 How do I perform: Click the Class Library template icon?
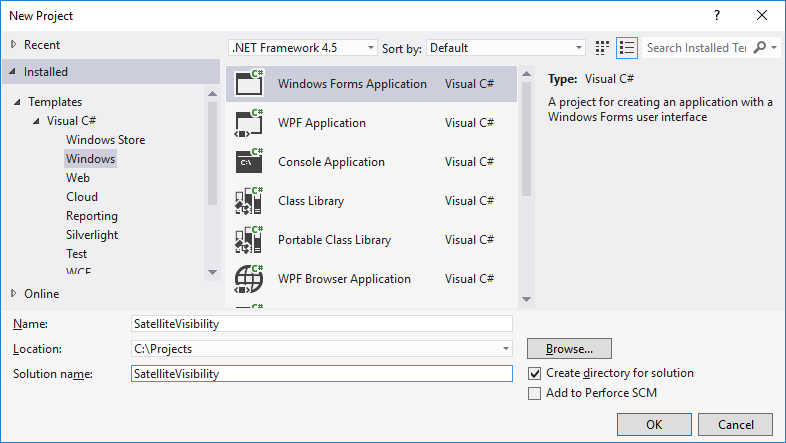click(248, 201)
